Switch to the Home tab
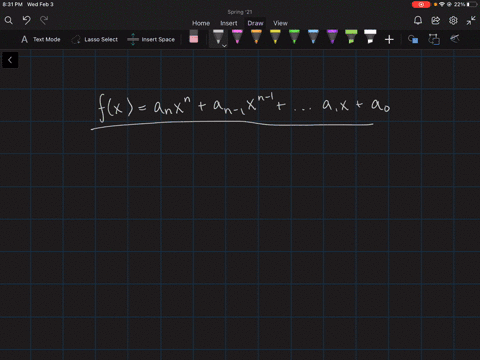The height and width of the screenshot is (360, 480). (201, 23)
